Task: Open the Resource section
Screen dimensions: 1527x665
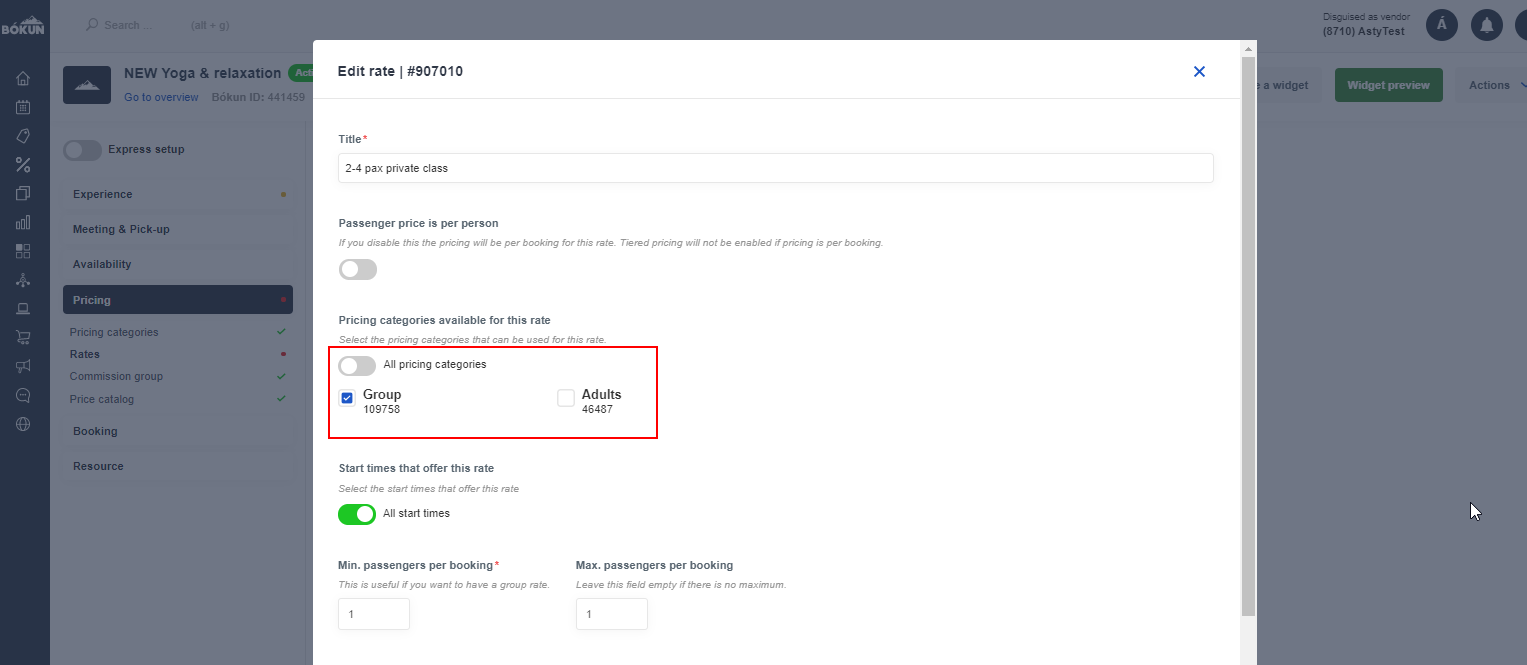Action: point(178,466)
